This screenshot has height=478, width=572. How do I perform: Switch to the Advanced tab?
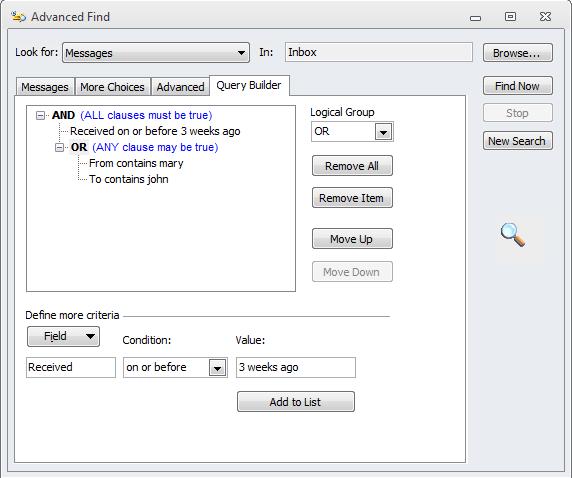(x=180, y=87)
